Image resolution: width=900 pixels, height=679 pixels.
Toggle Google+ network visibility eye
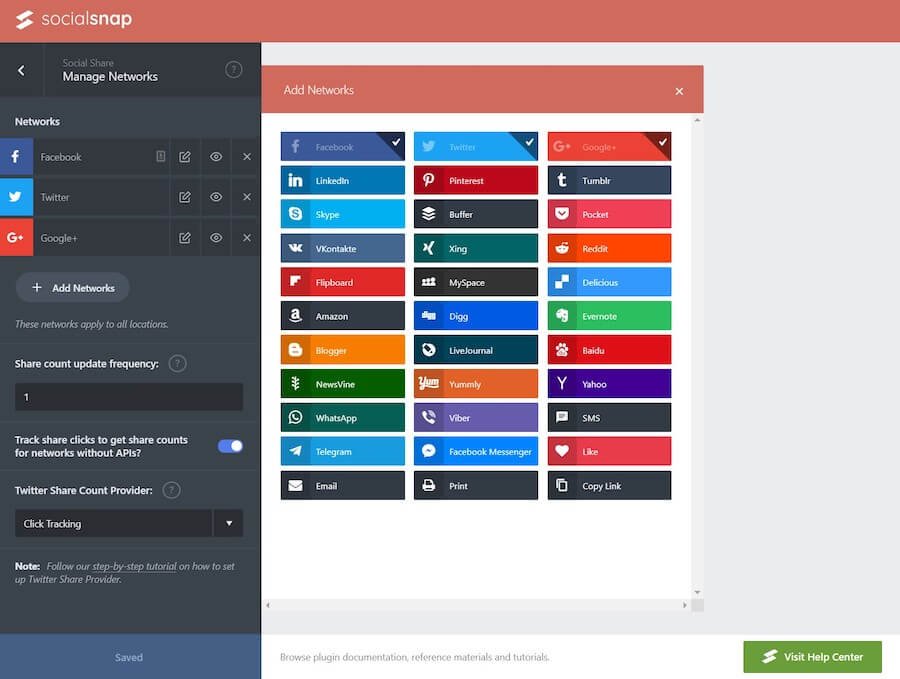pyautogui.click(x=216, y=238)
